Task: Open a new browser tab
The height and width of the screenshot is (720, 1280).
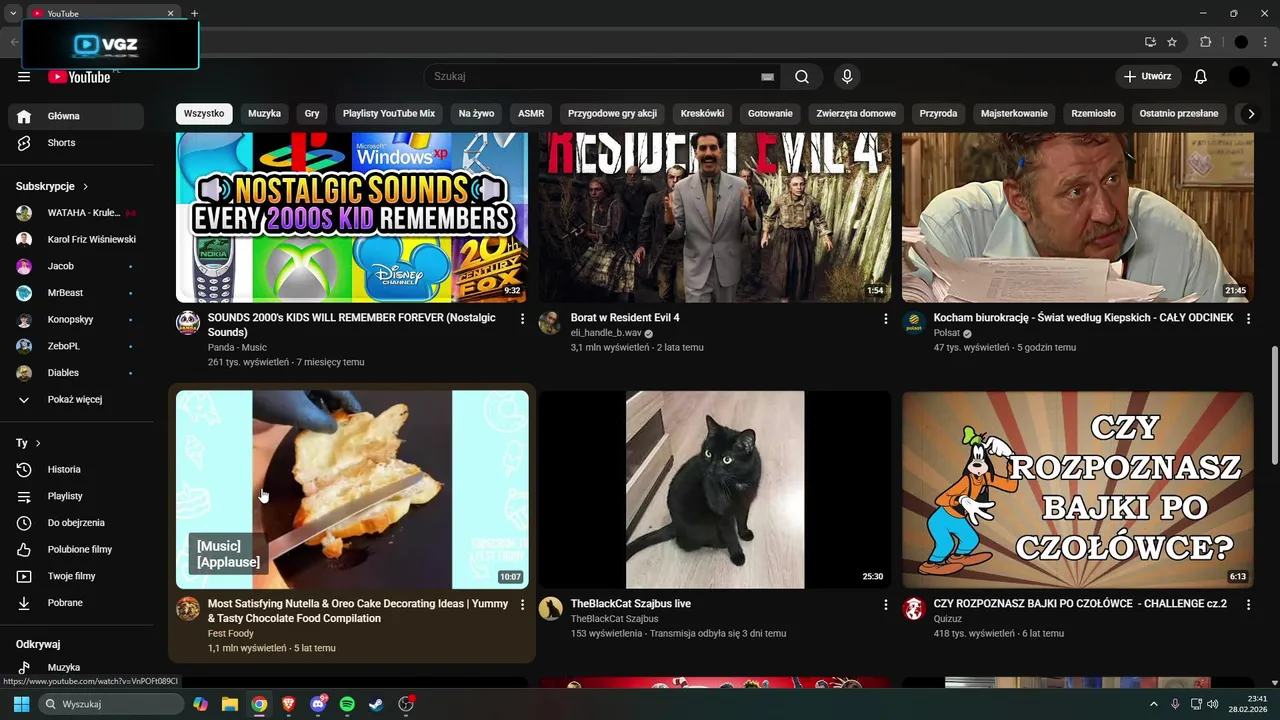Action: point(194,13)
